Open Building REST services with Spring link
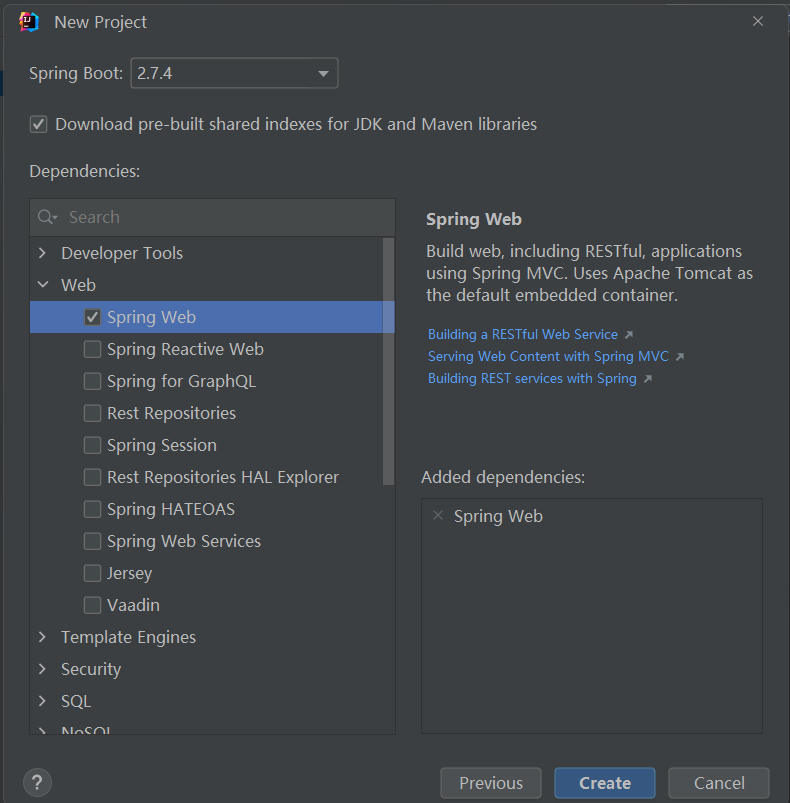The width and height of the screenshot is (790, 803). (532, 378)
